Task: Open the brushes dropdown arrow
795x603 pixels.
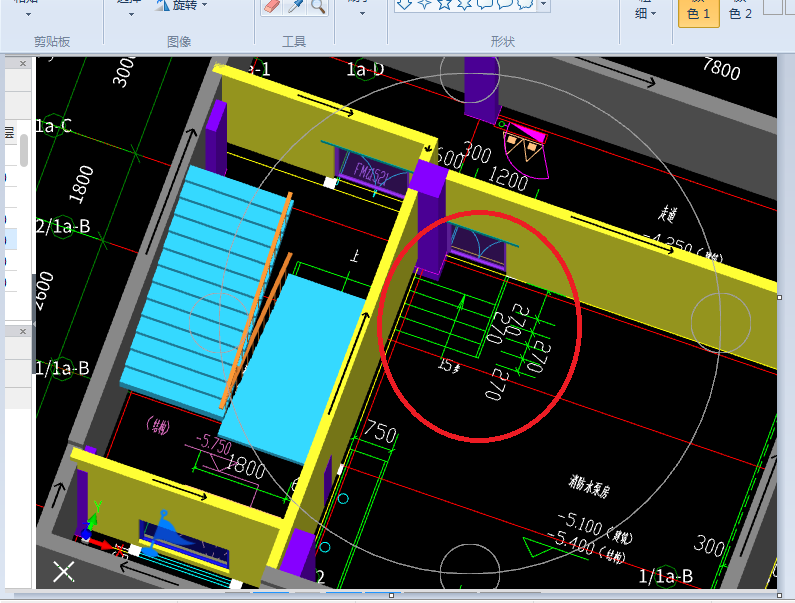Action: [362, 13]
